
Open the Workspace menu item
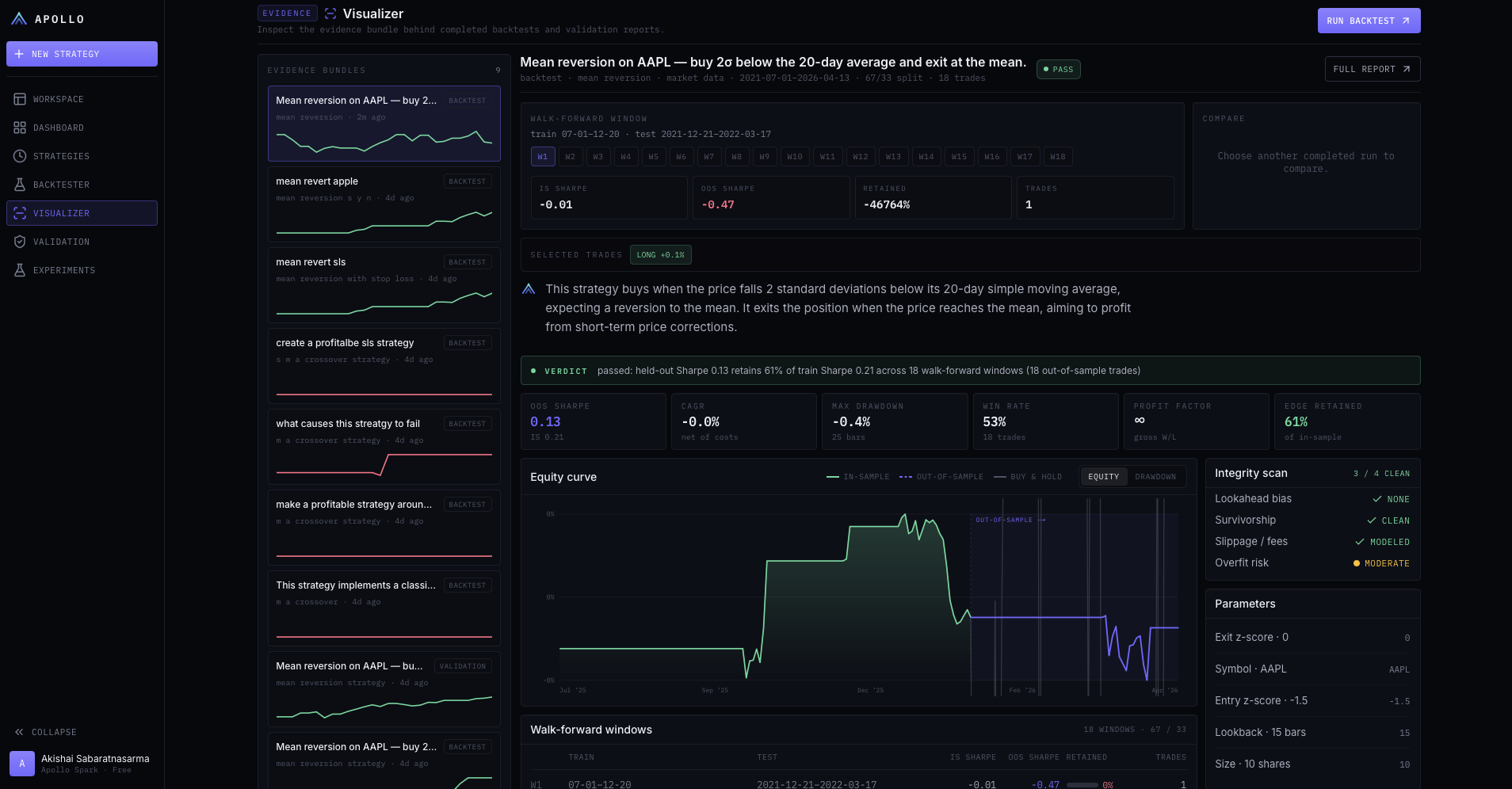click(82, 99)
